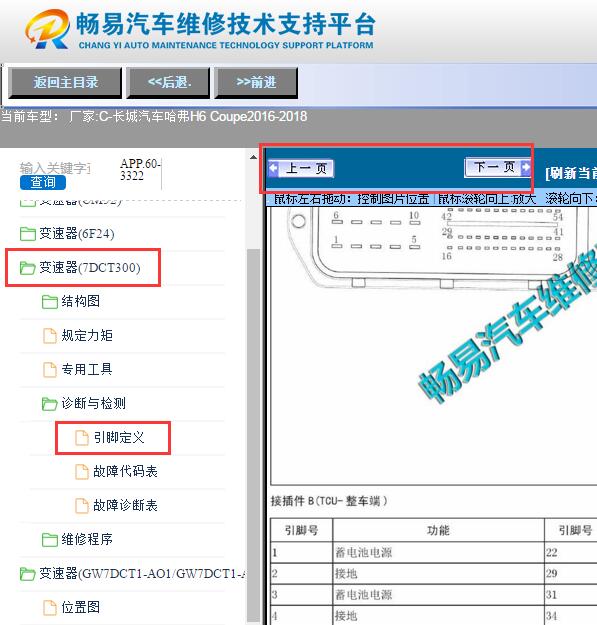Click 接地 cell in pin 2 row

coord(438,574)
